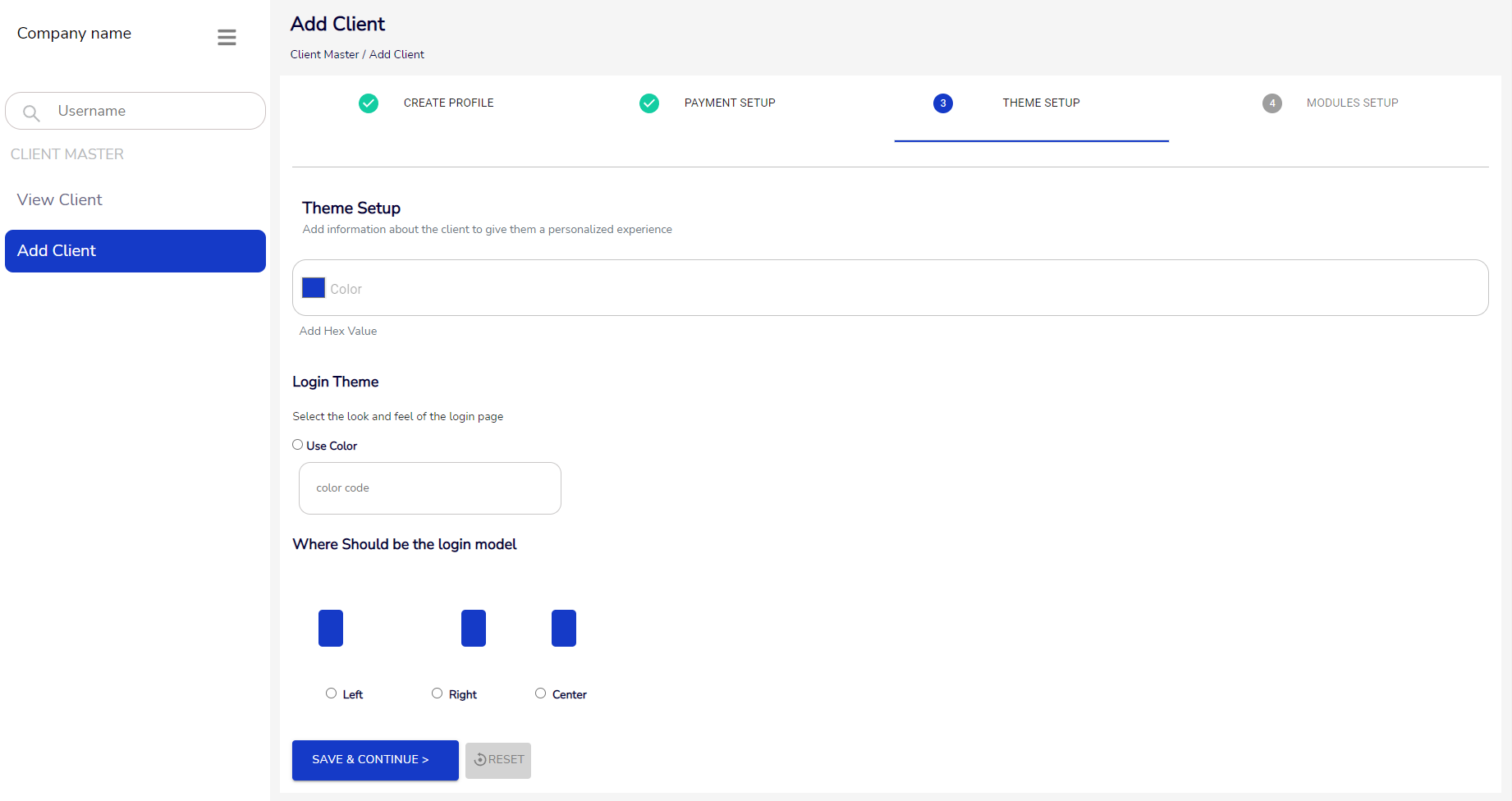Open View Client in sidebar

click(59, 200)
